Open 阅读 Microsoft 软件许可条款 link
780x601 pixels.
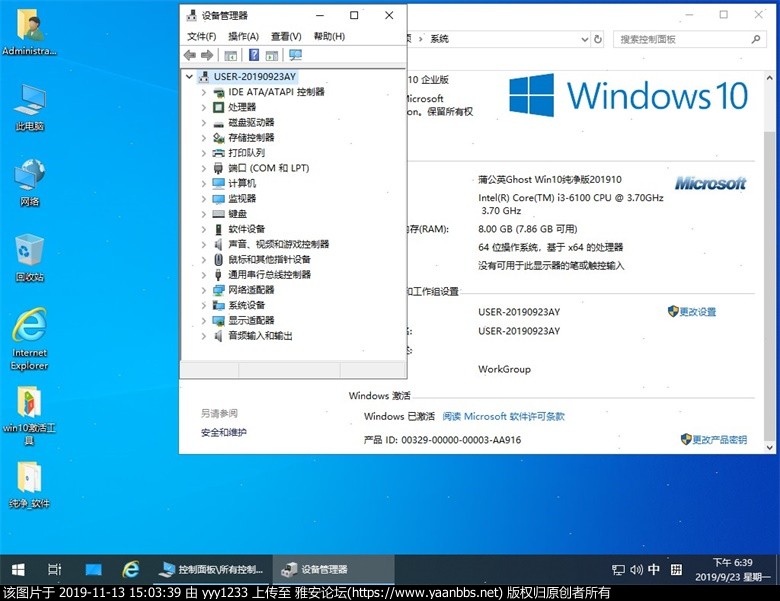click(503, 416)
